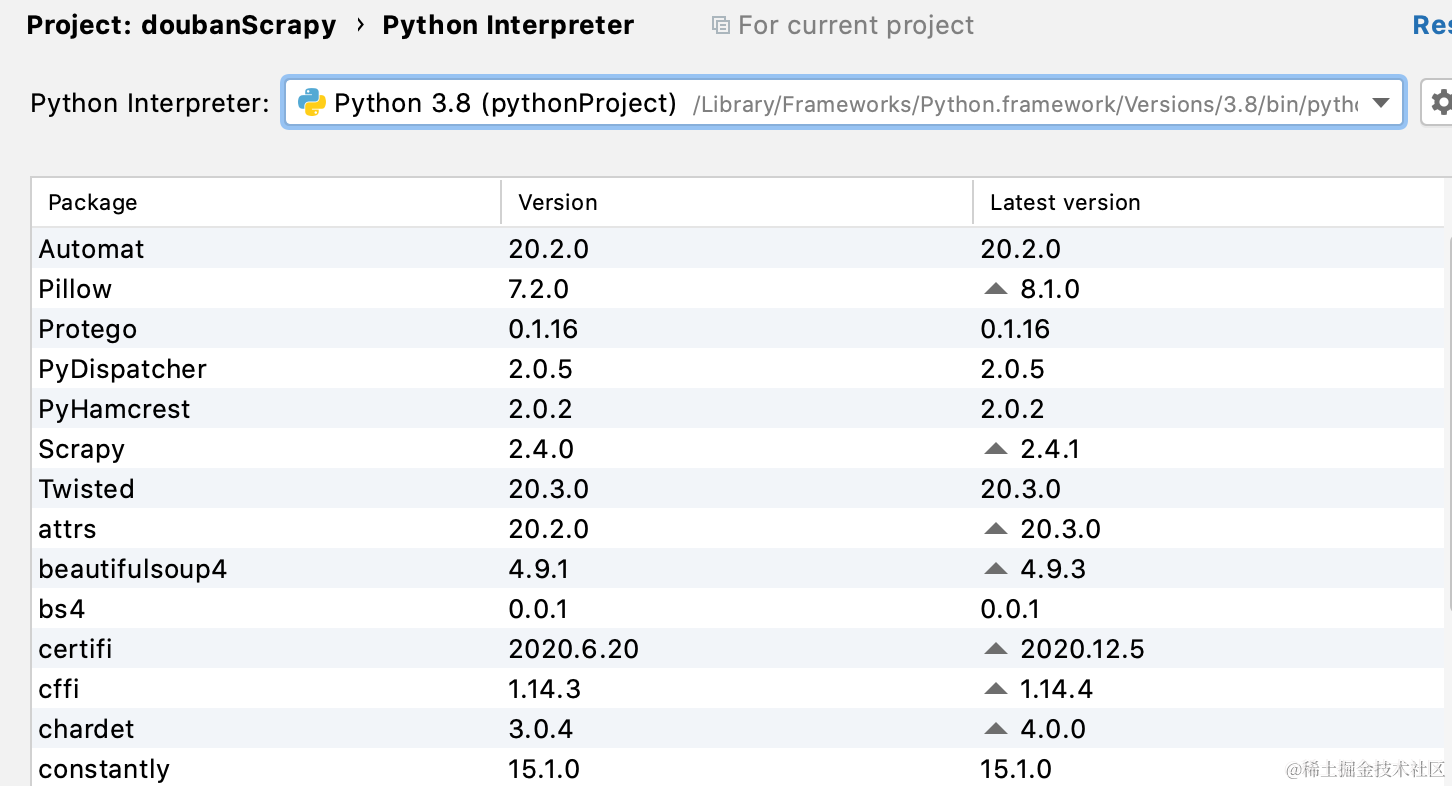
Task: Click upgrade arrow for beautifulsoup4 4.9.3
Action: point(995,569)
